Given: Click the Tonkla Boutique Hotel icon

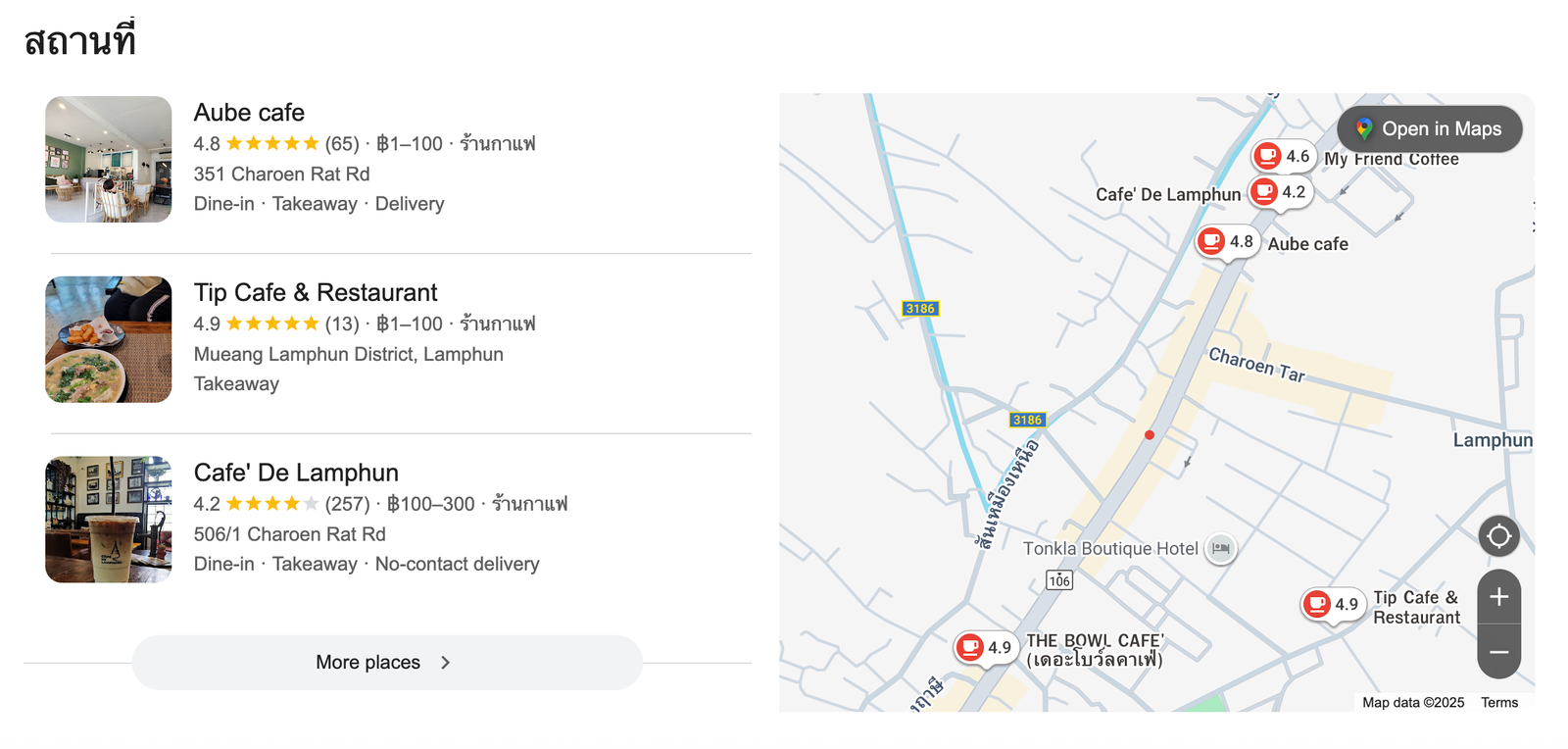Looking at the screenshot, I should pos(1220,548).
